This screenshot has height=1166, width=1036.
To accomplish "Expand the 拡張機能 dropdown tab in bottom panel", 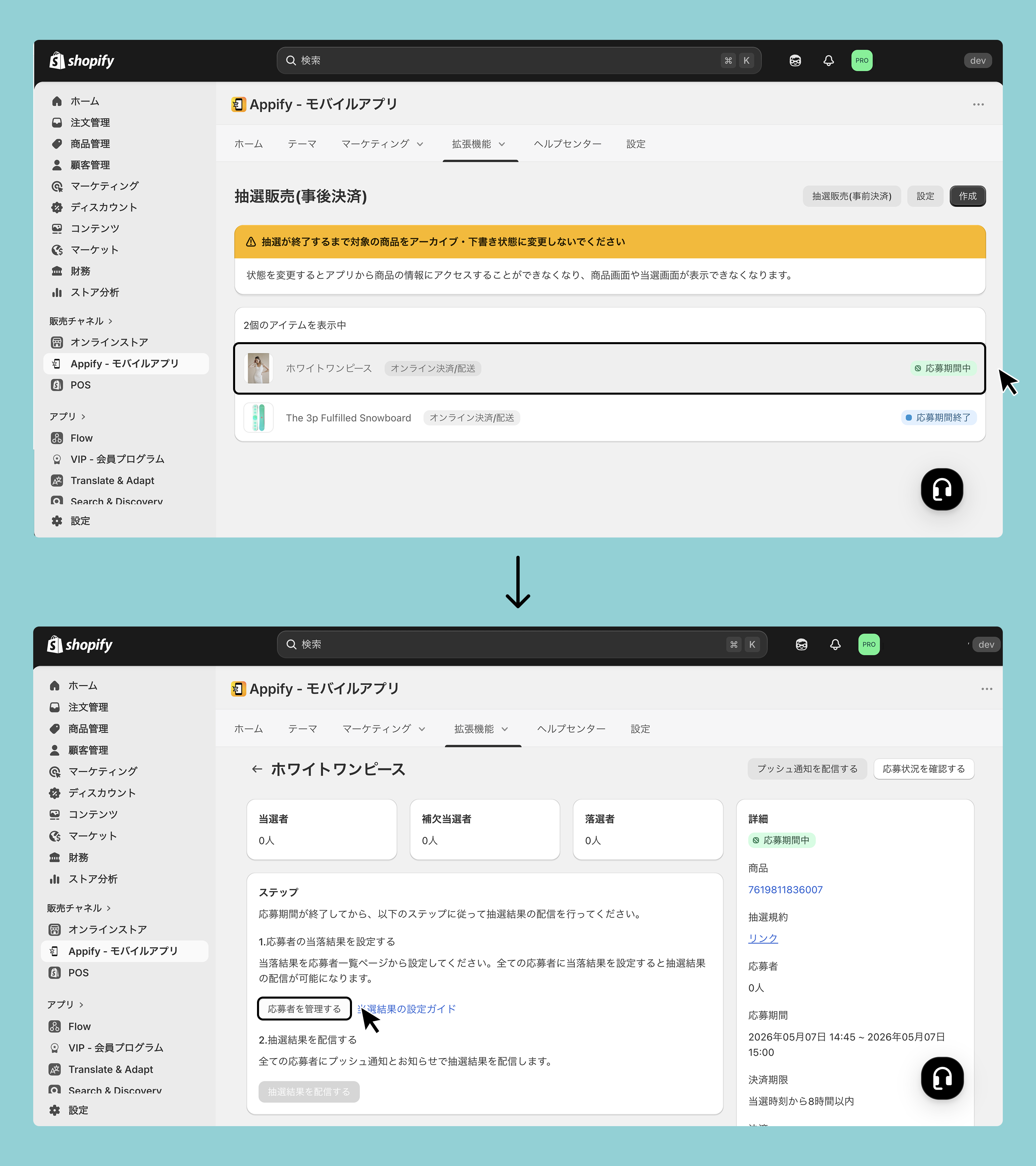I will point(481,729).
